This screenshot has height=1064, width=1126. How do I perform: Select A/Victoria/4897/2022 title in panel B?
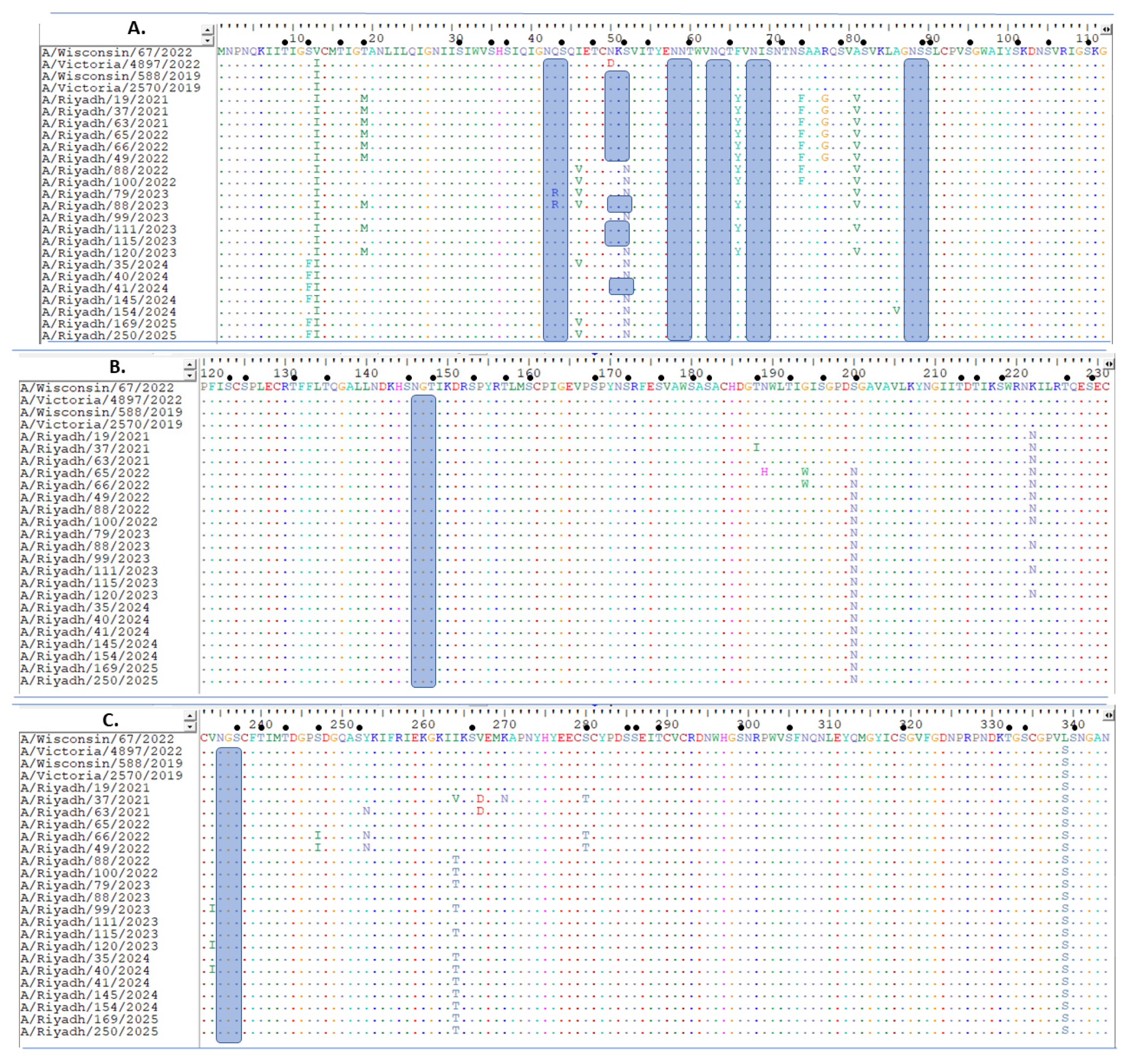coord(101,400)
